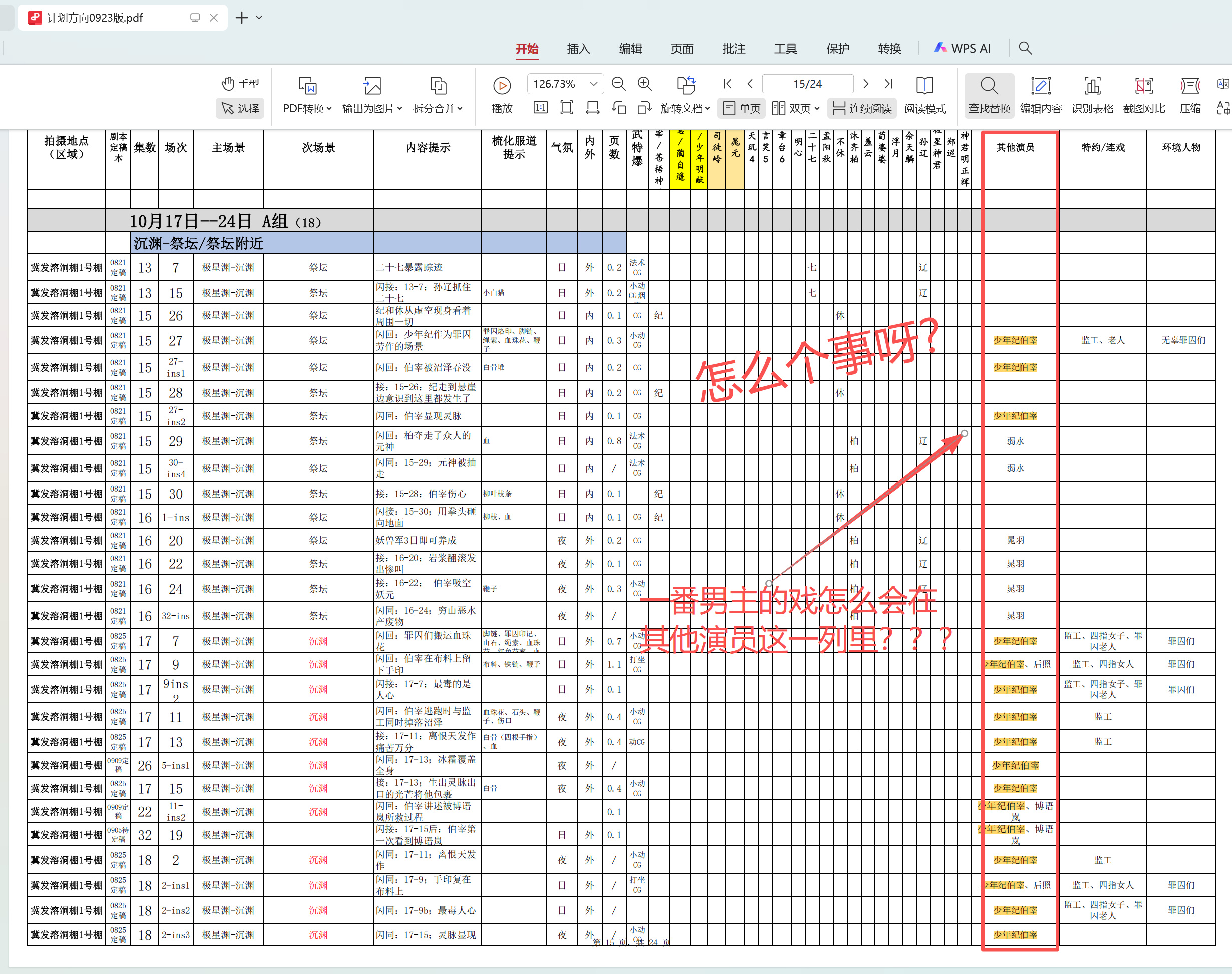Click the zoom in magnifier icon

pos(644,84)
